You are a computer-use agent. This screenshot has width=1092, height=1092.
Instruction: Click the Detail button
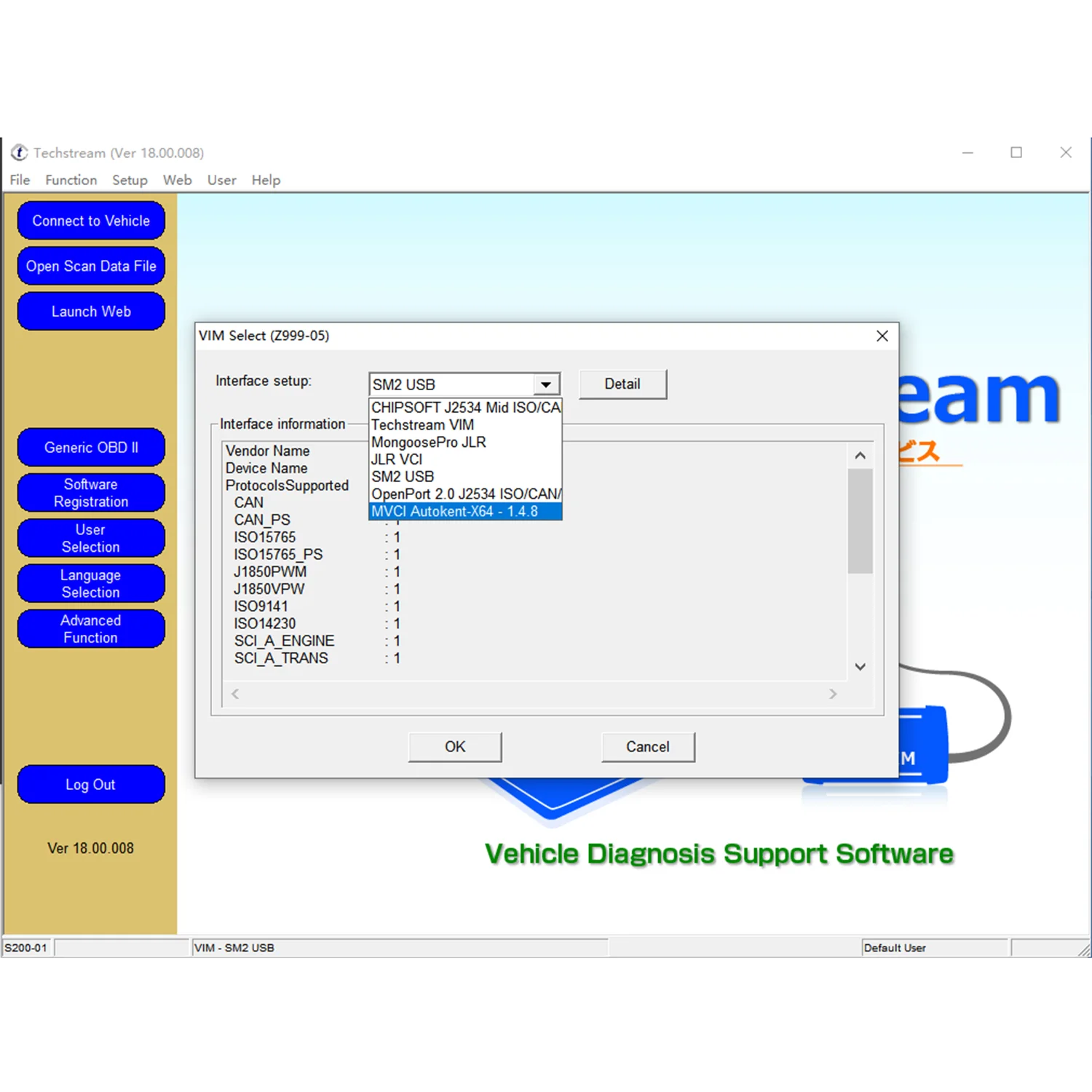coord(622,384)
